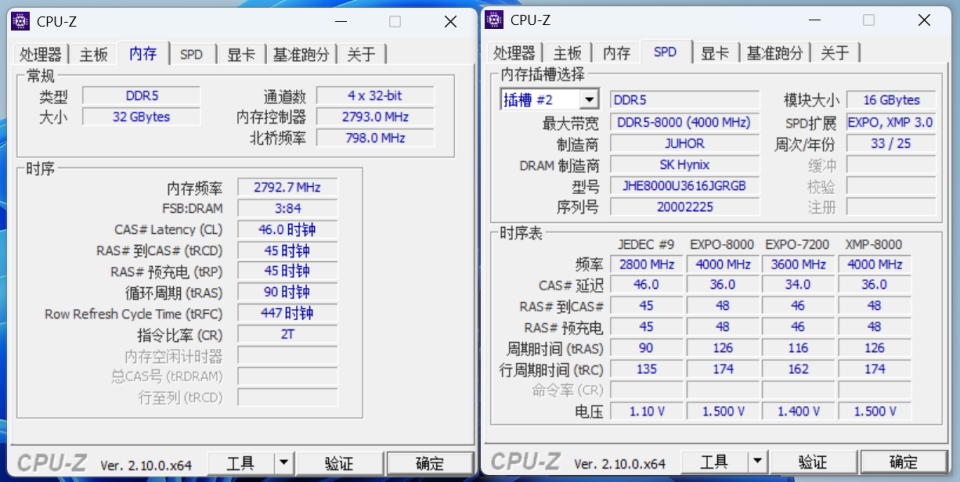
Task: Click the 798.0 MHz 北桥频率 field
Action: pos(375,138)
